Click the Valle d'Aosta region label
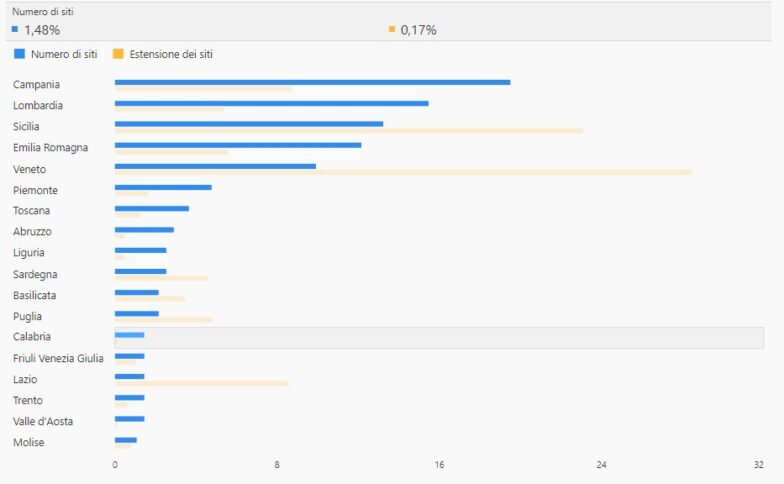 click(43, 421)
